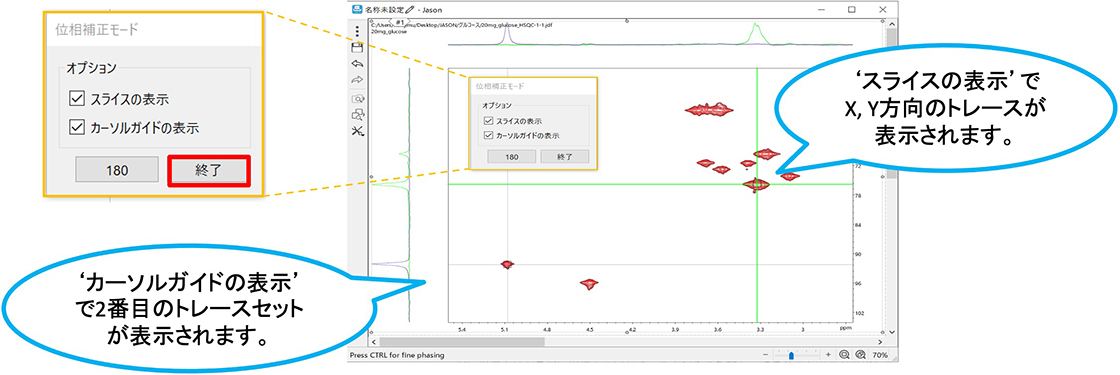The image size is (1120, 375).
Task: Click the undo arrow icon
Action: 358,64
